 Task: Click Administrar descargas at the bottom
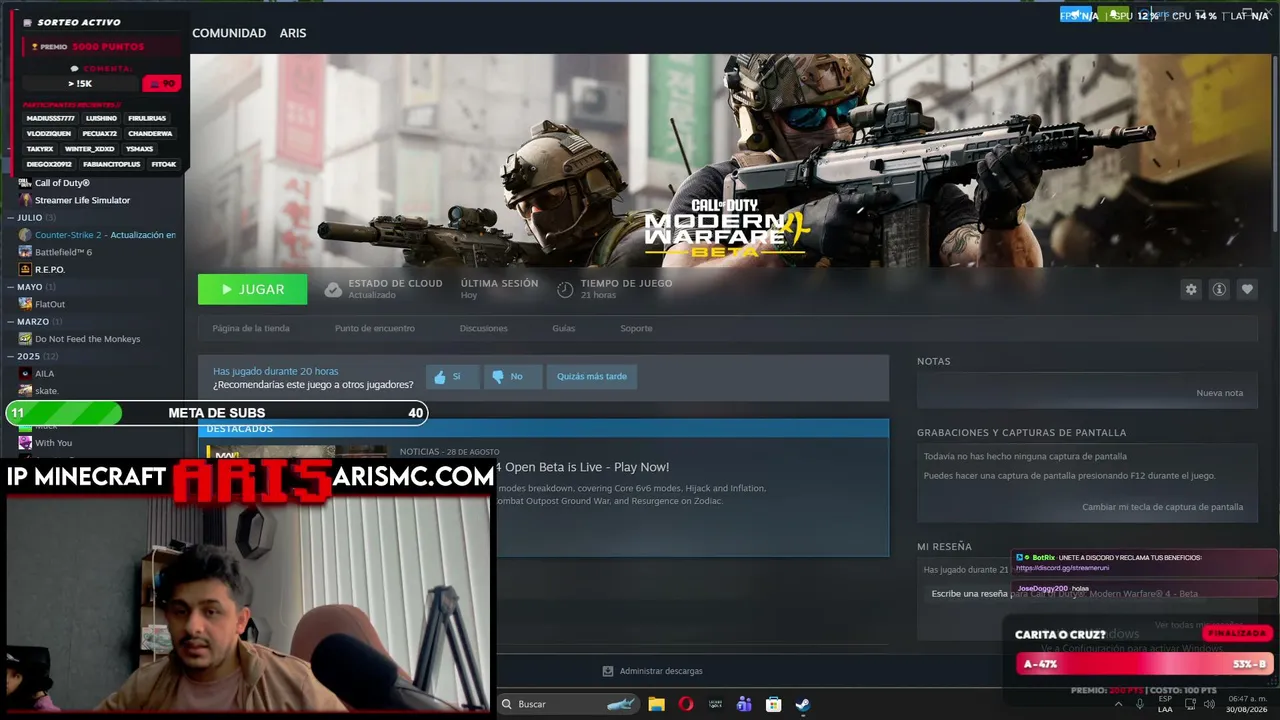[661, 671]
